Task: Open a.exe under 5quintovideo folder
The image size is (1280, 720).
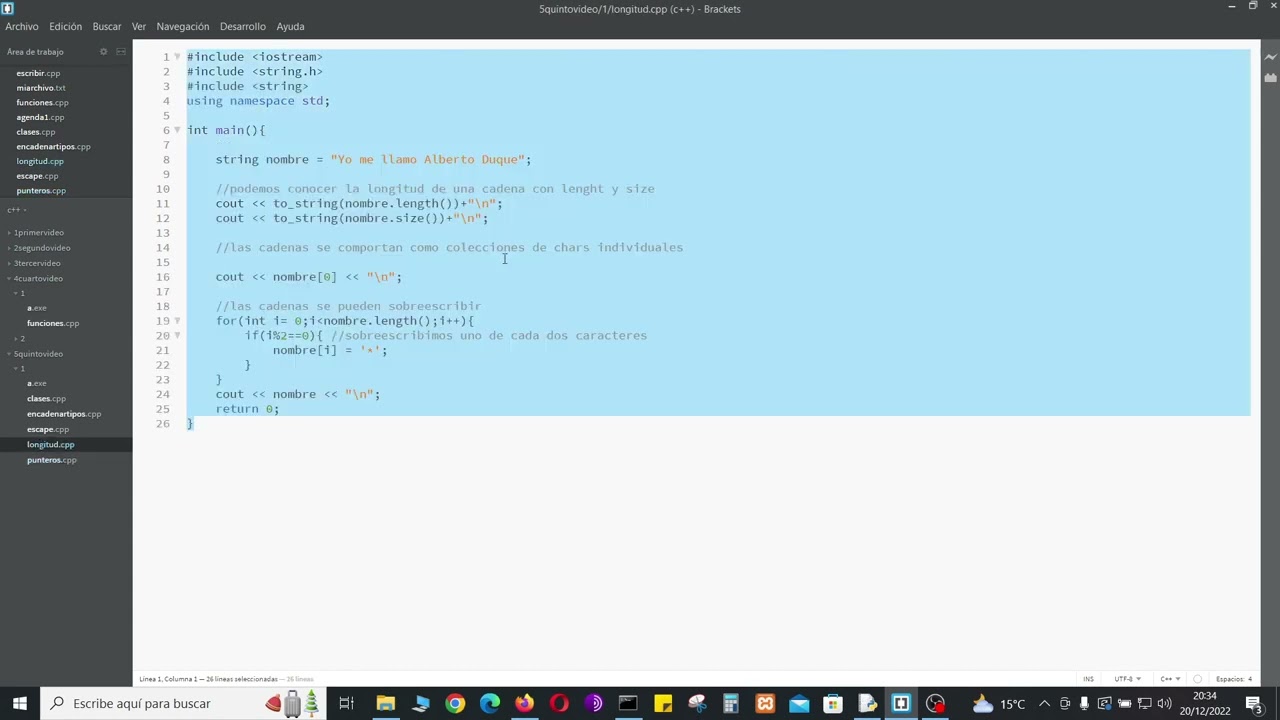Action: pyautogui.click(x=37, y=384)
